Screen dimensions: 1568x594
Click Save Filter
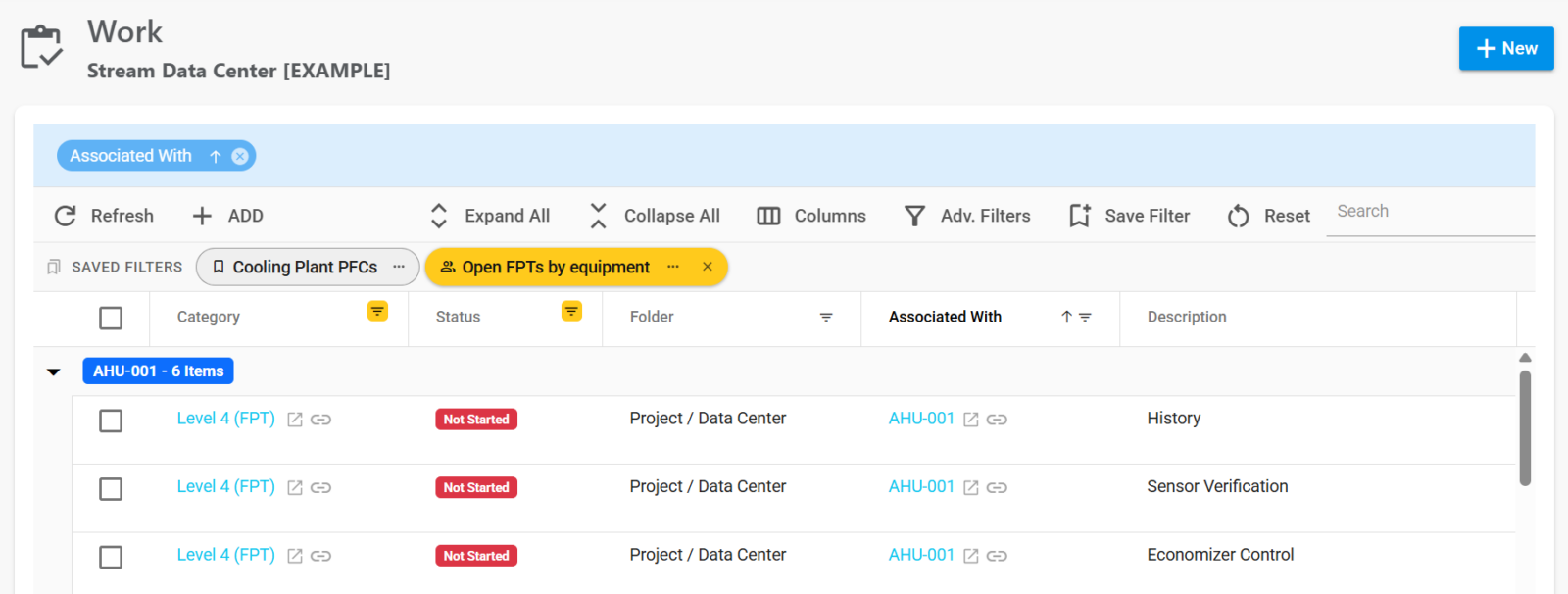1129,216
